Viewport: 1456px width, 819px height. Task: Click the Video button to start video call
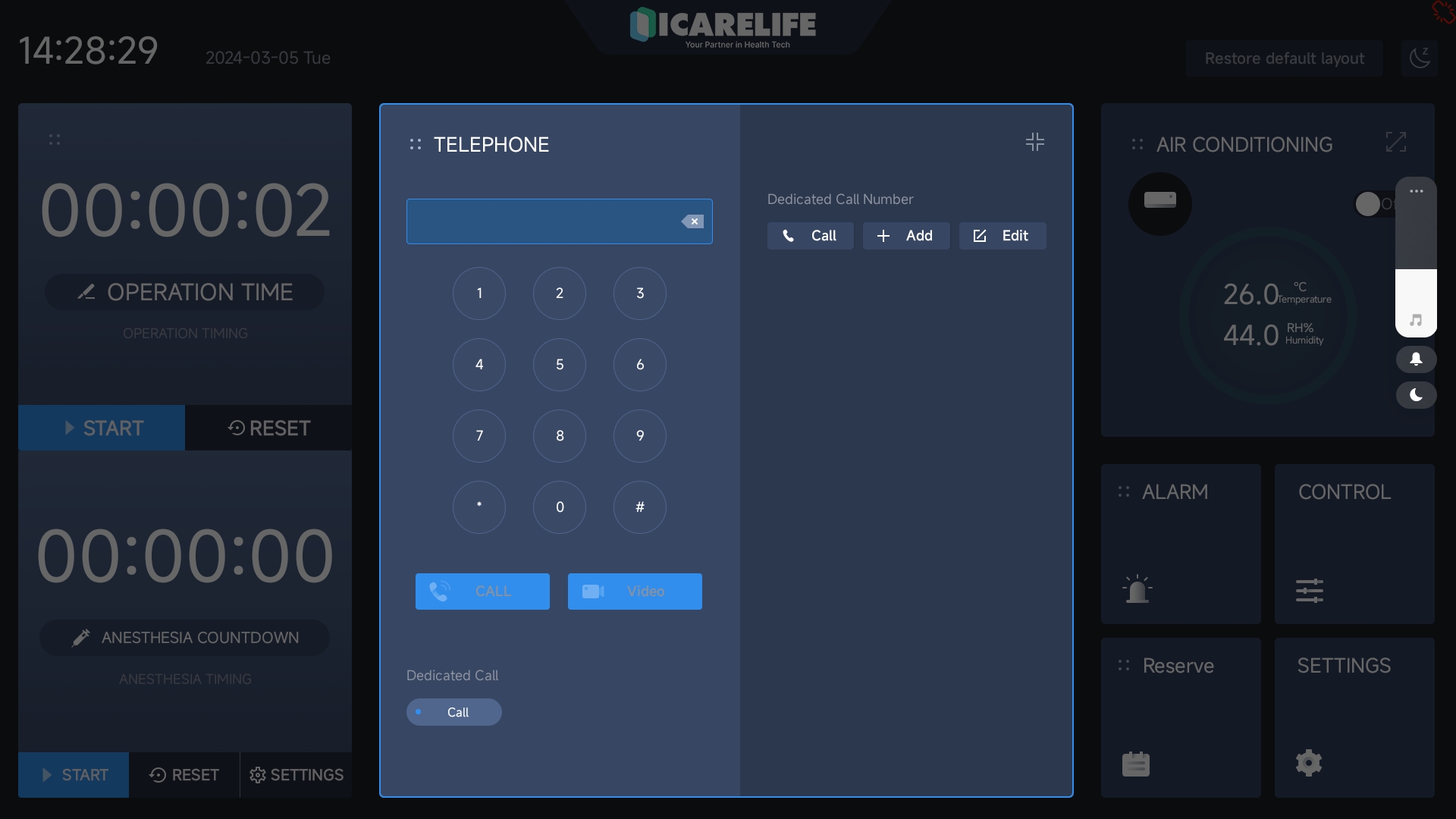click(635, 591)
